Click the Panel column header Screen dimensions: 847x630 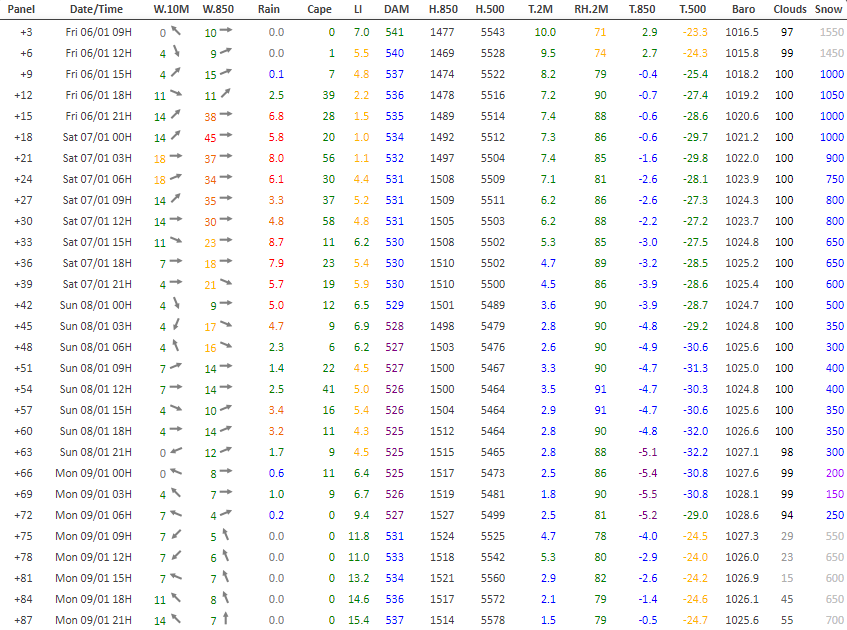tap(21, 9)
